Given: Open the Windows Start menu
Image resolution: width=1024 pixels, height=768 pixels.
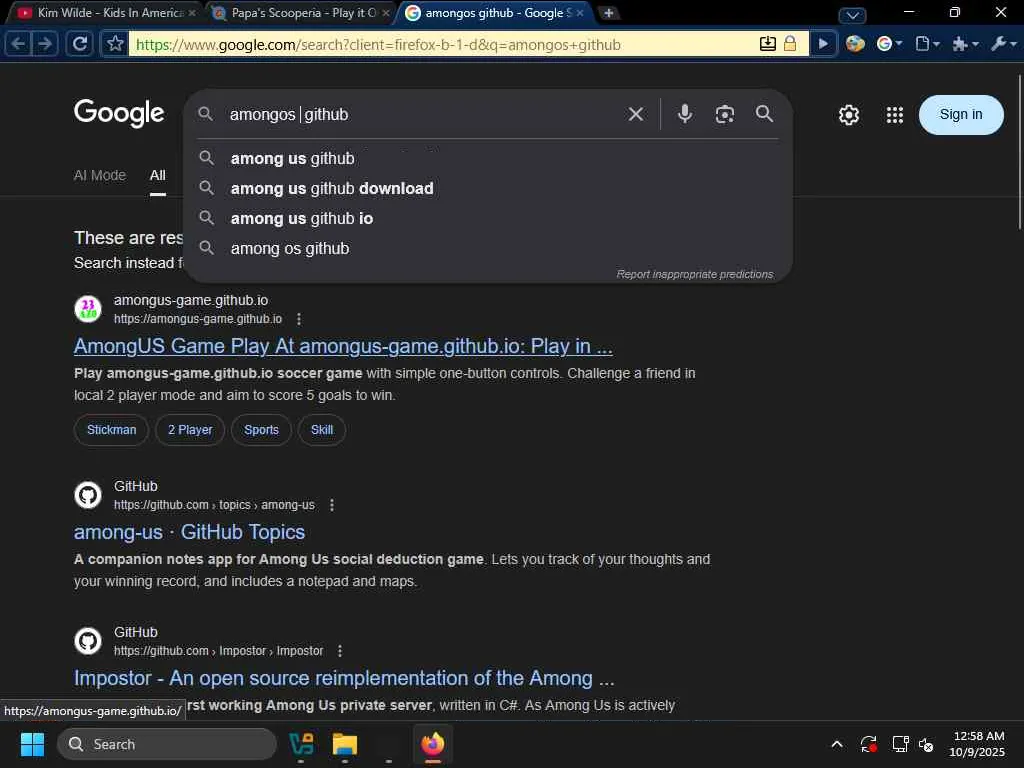Looking at the screenshot, I should (32, 744).
